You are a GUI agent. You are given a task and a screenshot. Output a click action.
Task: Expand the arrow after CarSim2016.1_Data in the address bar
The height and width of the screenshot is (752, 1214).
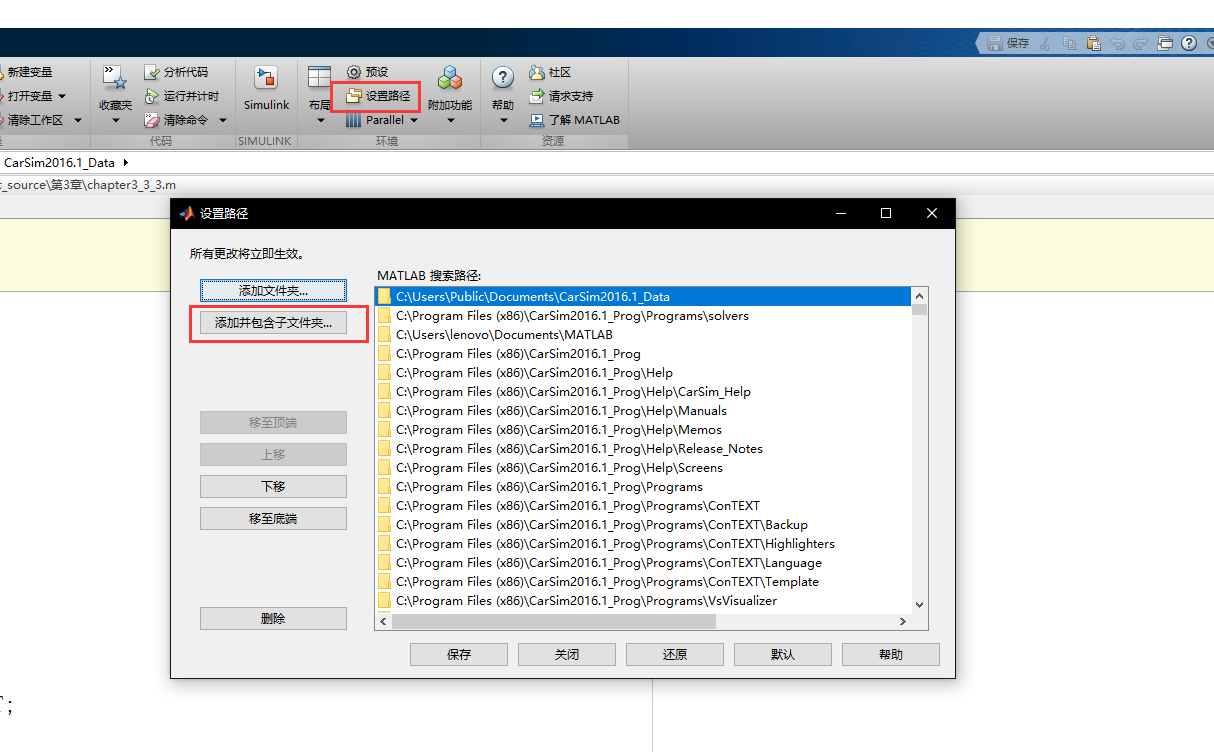point(124,162)
